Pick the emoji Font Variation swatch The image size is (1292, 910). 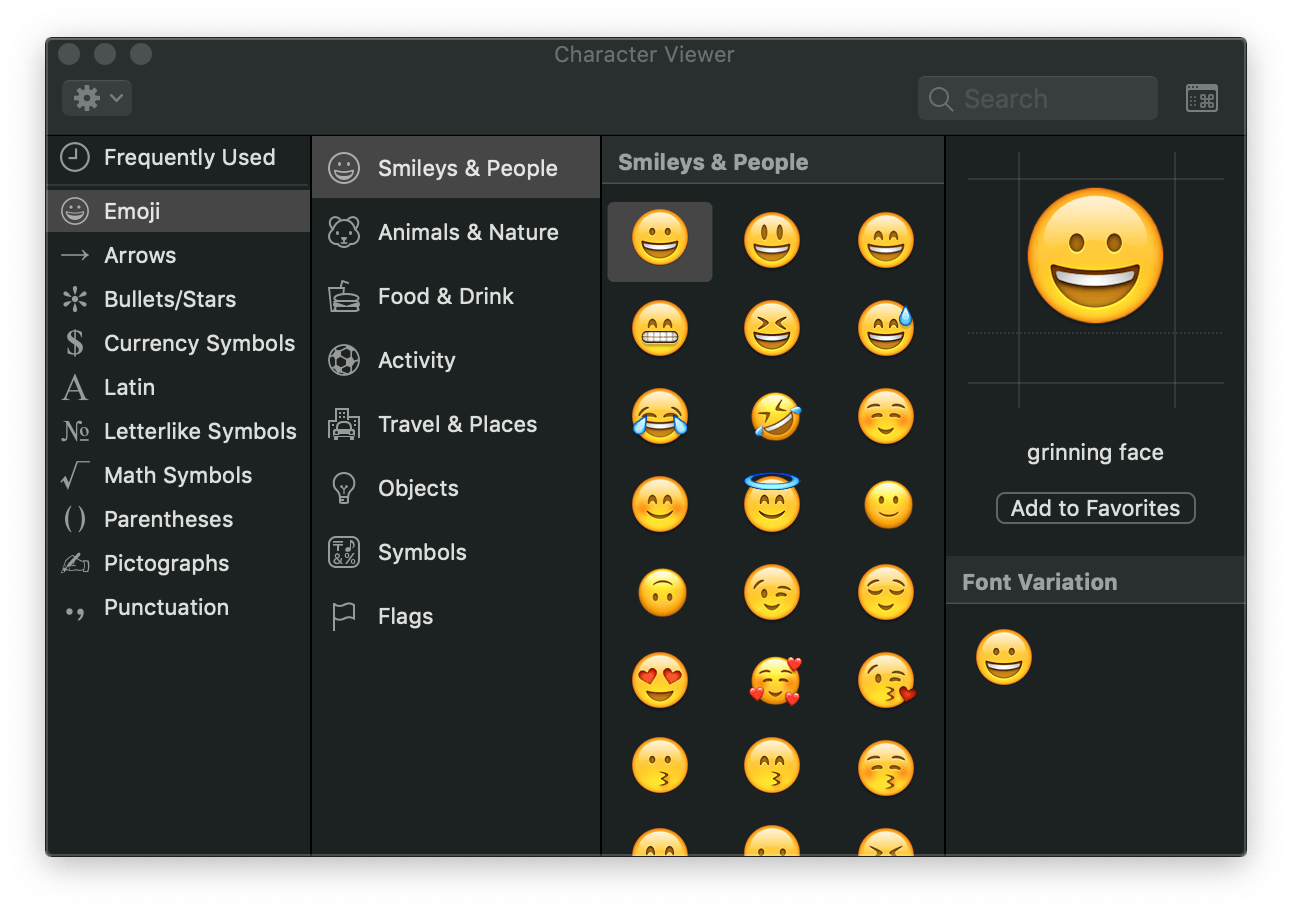point(1004,657)
